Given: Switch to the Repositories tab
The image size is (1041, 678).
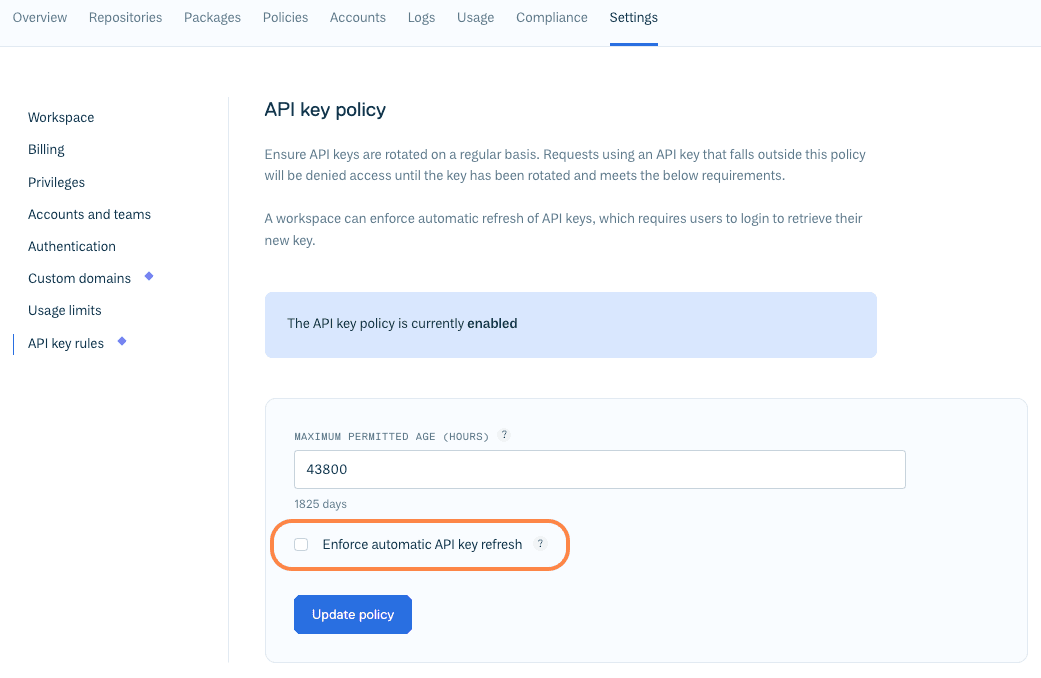Looking at the screenshot, I should [125, 17].
